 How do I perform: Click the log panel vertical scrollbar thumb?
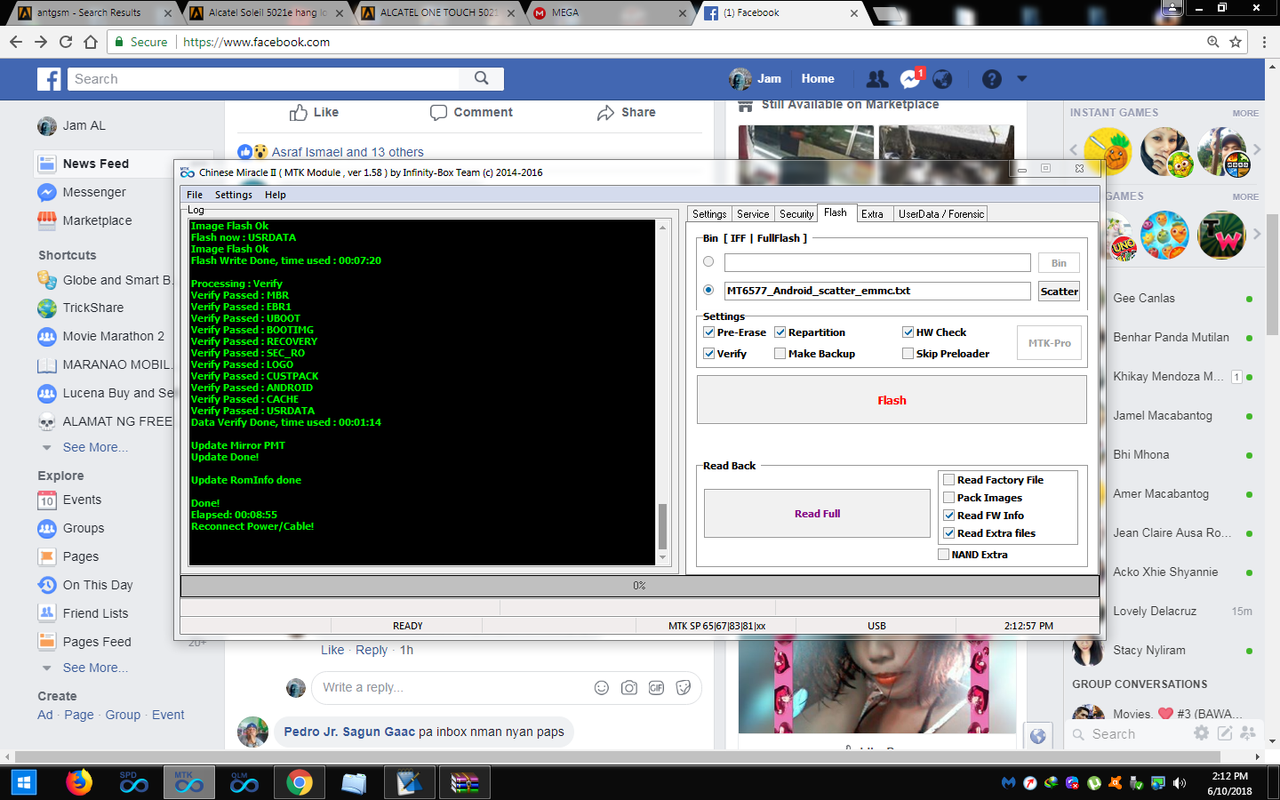661,527
